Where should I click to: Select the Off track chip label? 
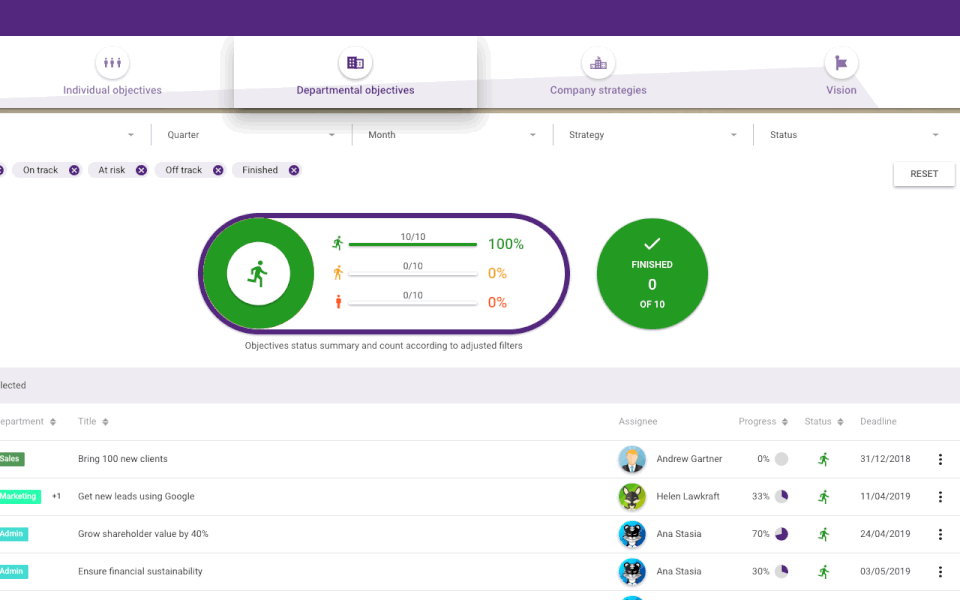[183, 170]
